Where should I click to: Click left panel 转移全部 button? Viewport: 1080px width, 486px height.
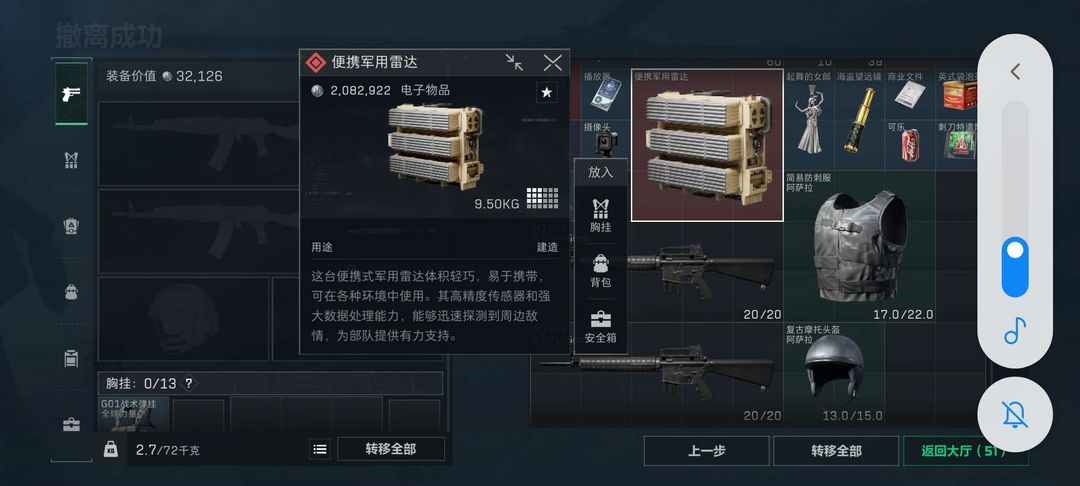391,449
